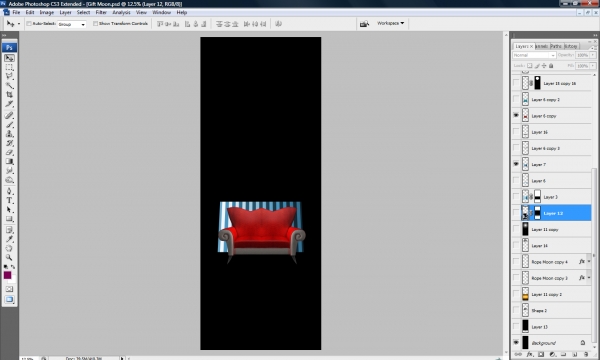Show Layer 13 by its visibility box
Viewport: 600px width, 360px height.
point(516,326)
